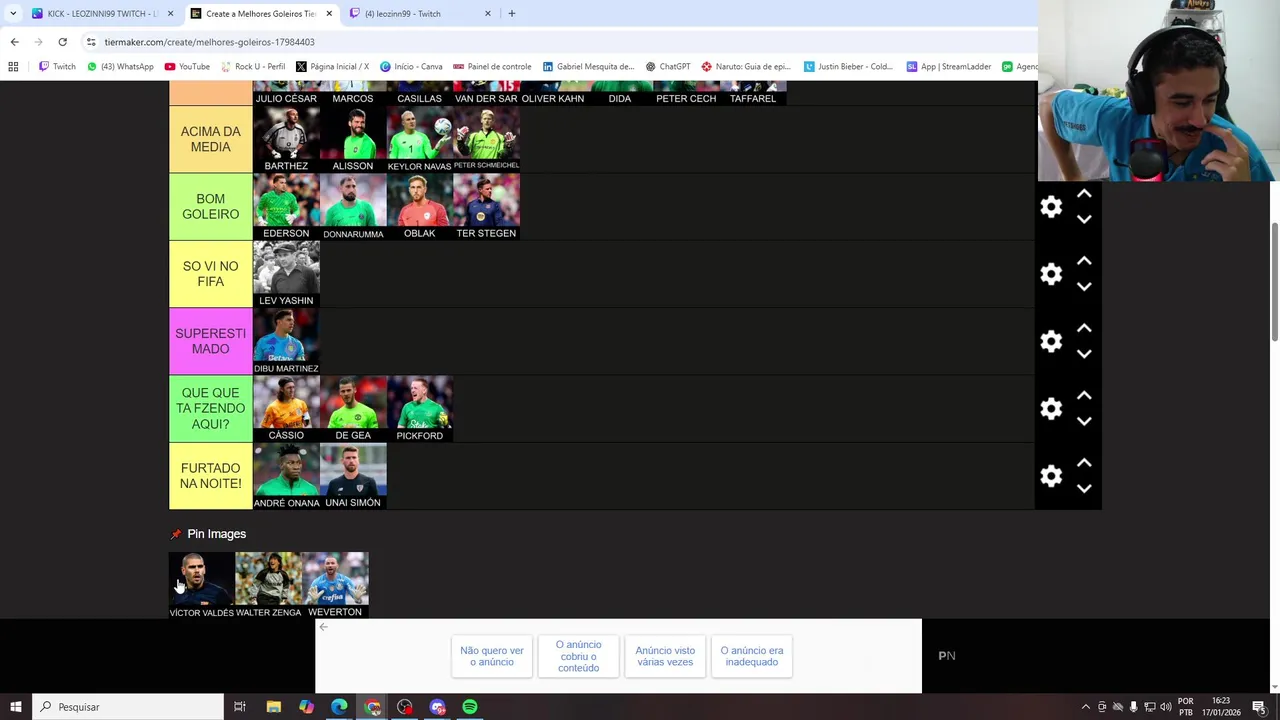This screenshot has height=720, width=1280.
Task: Click 'Não quero ver o anúncio' ad option
Action: tap(491, 656)
